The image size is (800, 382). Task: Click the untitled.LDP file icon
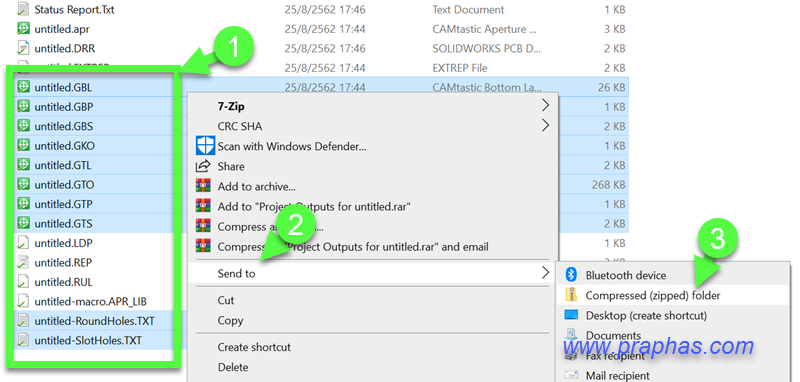[23, 242]
